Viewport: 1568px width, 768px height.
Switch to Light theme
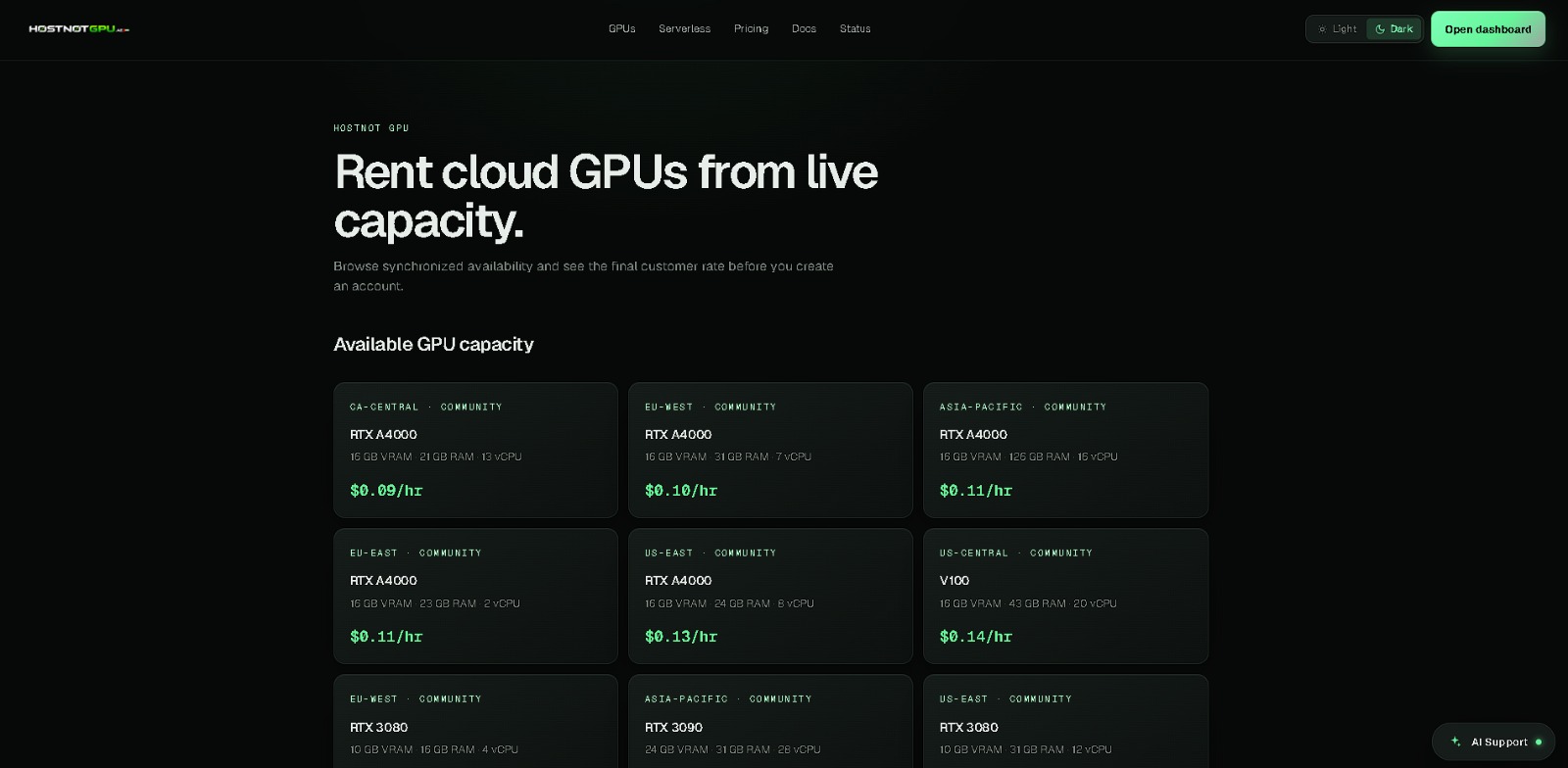tap(1337, 29)
